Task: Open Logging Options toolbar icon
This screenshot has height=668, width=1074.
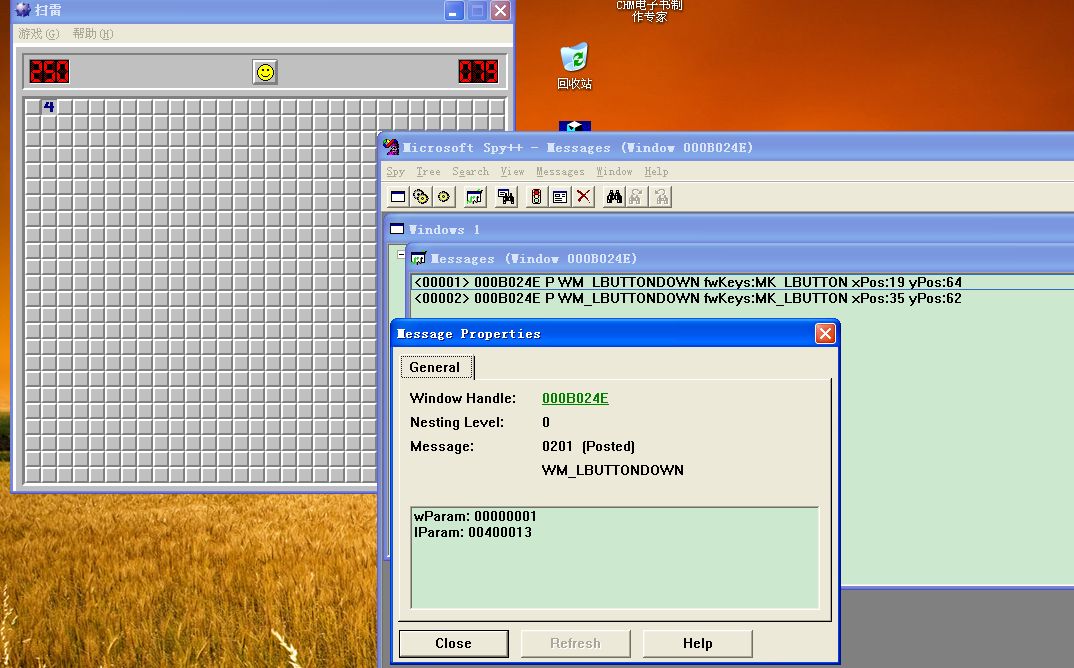Action: pos(560,197)
